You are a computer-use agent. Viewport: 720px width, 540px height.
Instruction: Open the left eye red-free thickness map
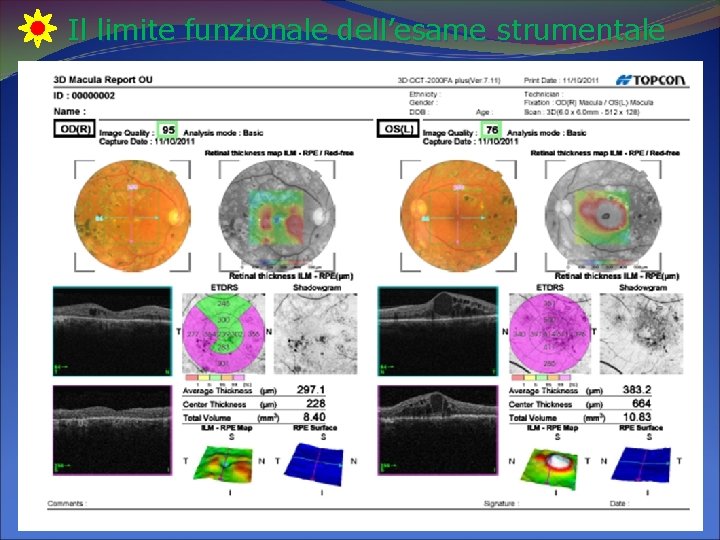(x=603, y=216)
